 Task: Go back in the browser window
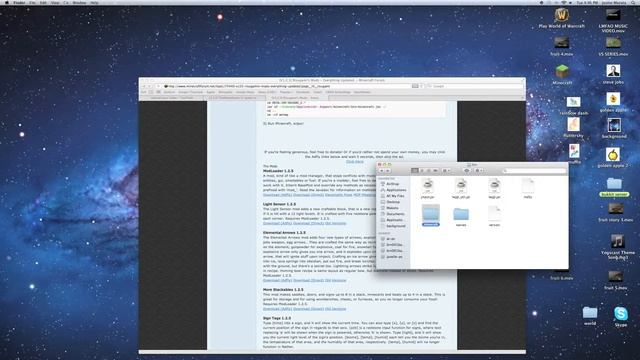click(144, 86)
